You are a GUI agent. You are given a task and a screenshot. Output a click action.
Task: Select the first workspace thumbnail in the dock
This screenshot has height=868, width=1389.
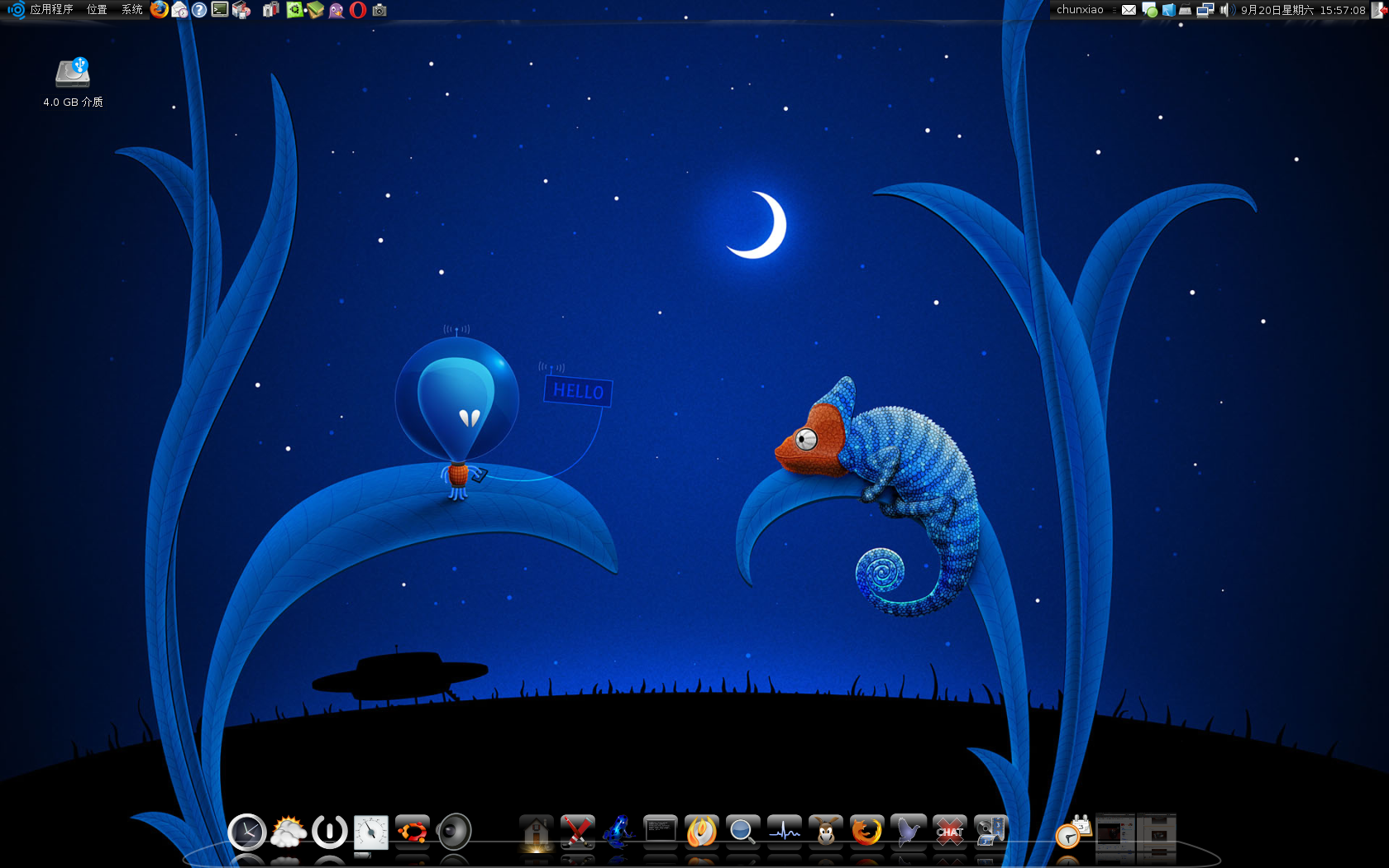1115,832
